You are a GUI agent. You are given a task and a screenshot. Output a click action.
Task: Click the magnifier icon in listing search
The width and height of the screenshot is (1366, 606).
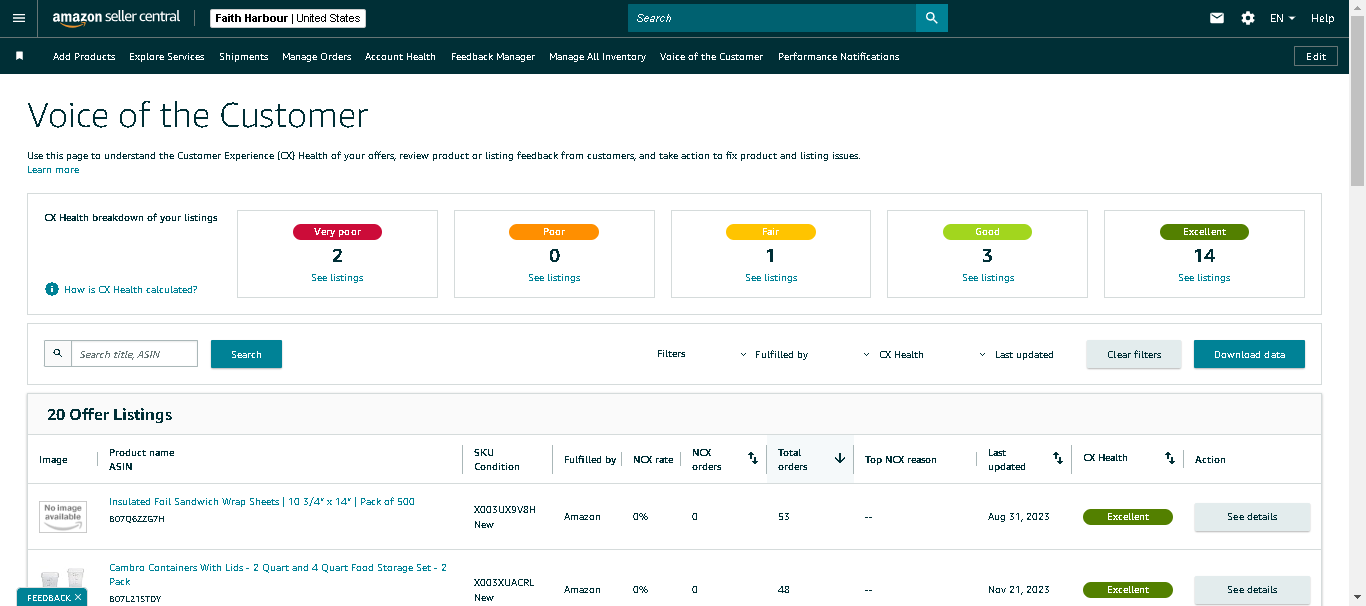coord(58,353)
